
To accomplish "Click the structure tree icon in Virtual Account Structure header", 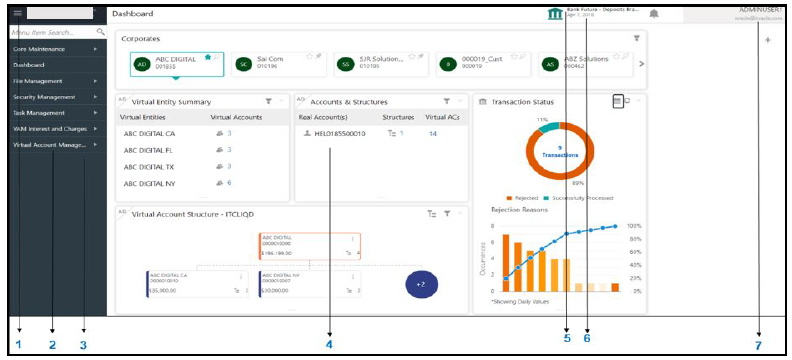I will click(x=432, y=214).
